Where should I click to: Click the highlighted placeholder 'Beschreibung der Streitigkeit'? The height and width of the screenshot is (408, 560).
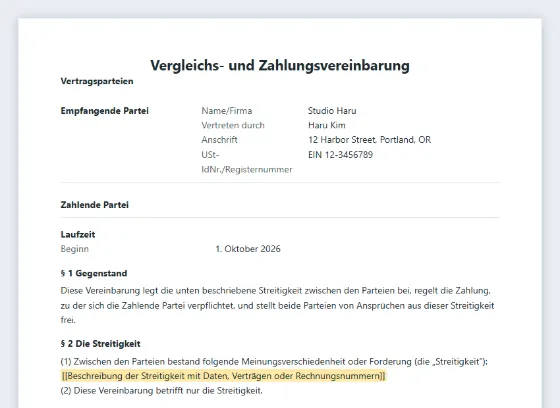(x=223, y=376)
